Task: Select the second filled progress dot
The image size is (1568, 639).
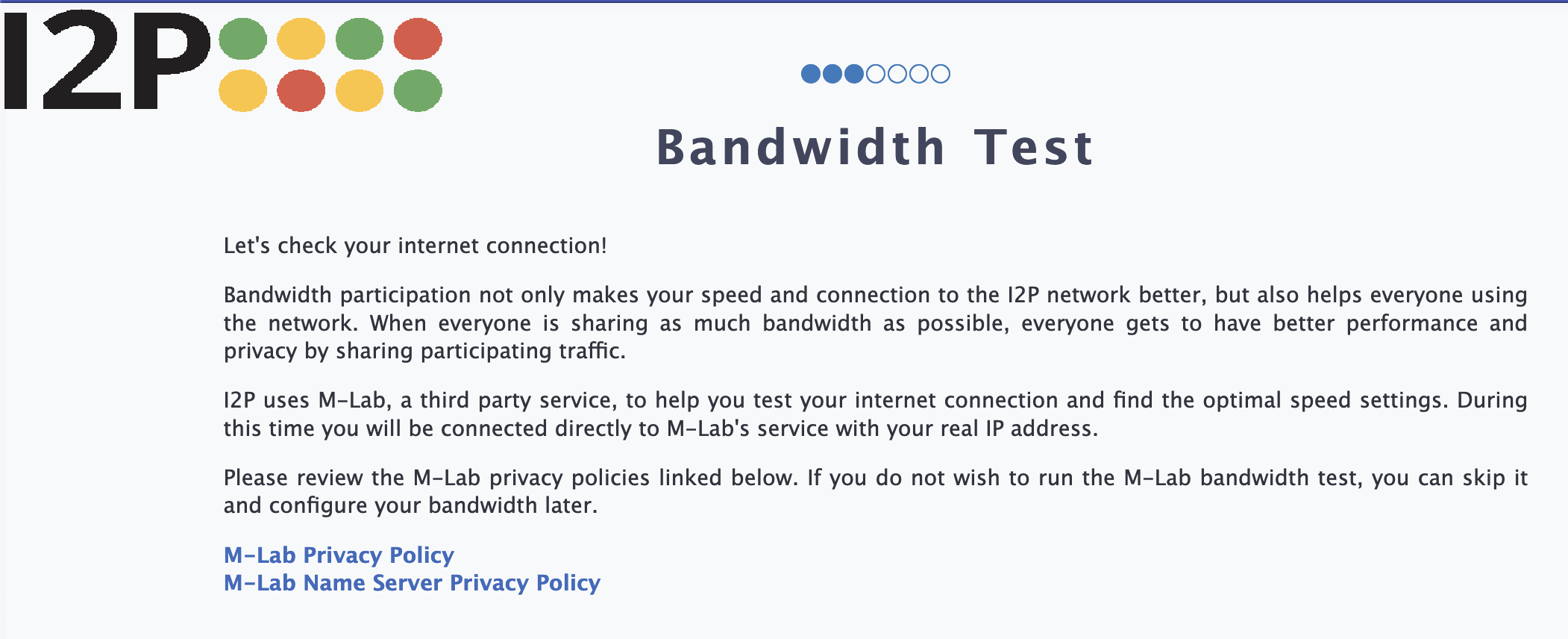Action: tap(832, 74)
